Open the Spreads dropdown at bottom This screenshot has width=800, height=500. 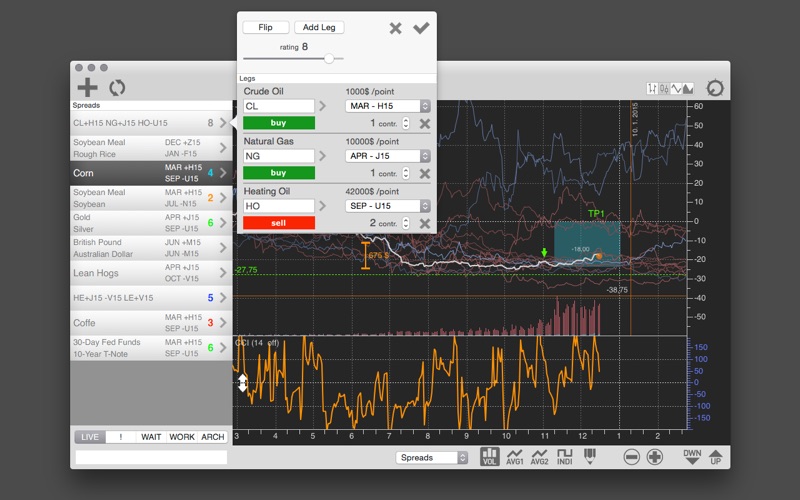(x=432, y=457)
